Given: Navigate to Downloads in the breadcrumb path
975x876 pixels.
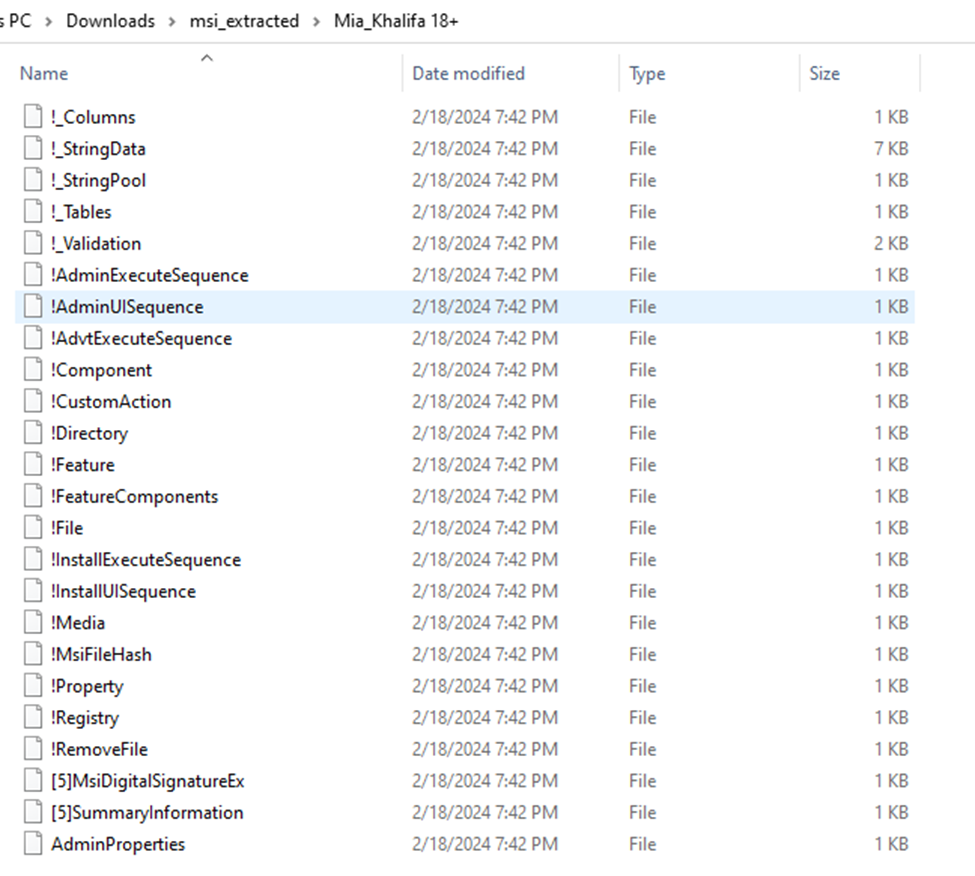Looking at the screenshot, I should [110, 21].
